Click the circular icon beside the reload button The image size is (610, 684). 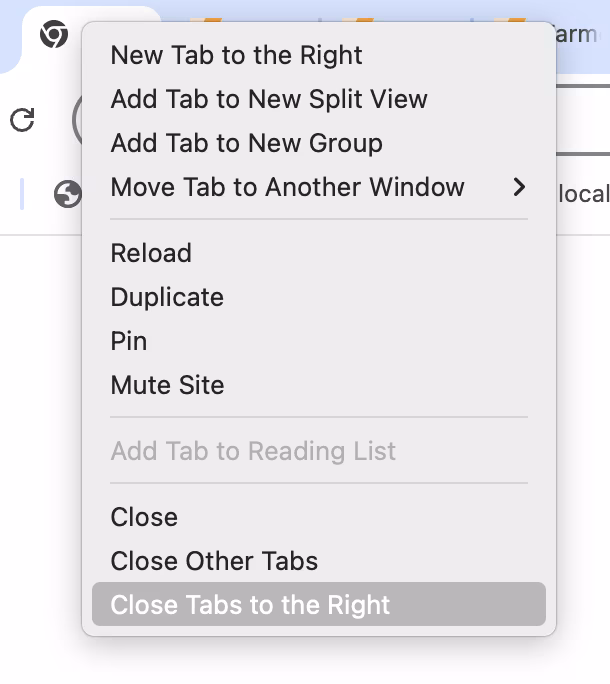pos(78,120)
